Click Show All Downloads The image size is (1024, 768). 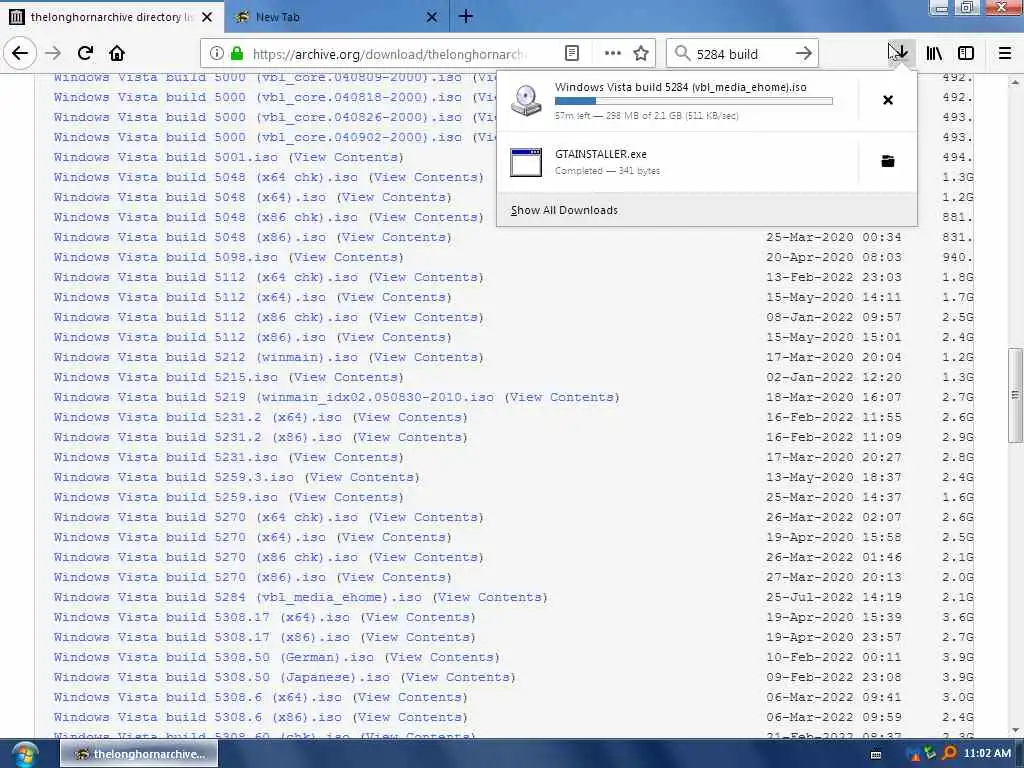(564, 210)
